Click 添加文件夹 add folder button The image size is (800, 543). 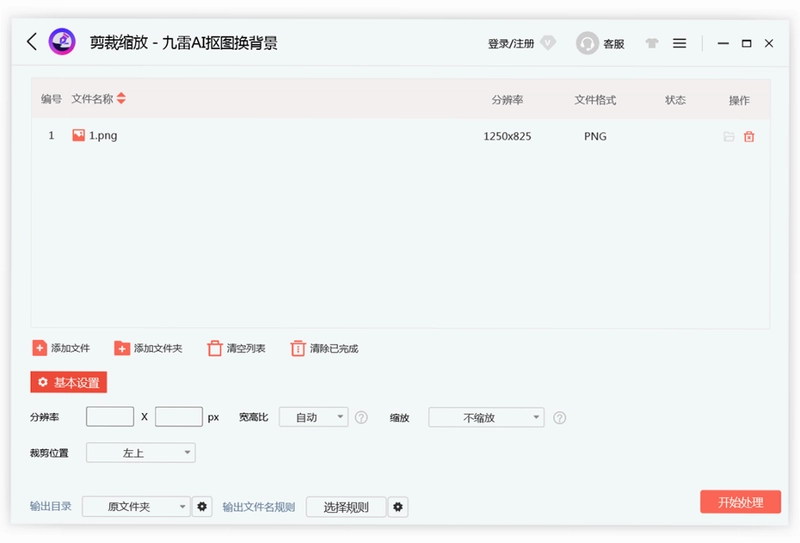(148, 348)
